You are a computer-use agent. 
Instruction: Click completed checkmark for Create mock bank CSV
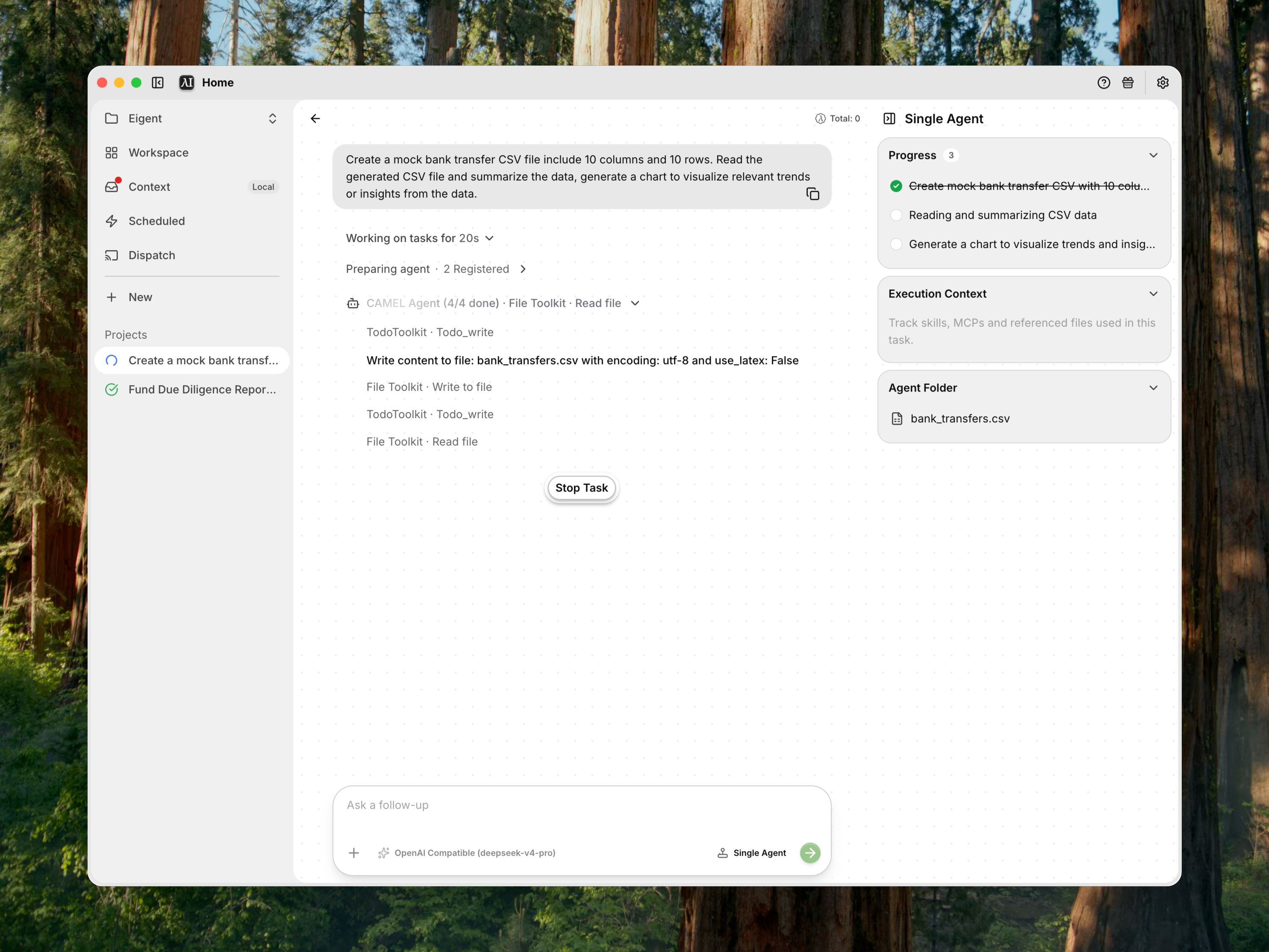[x=895, y=186]
